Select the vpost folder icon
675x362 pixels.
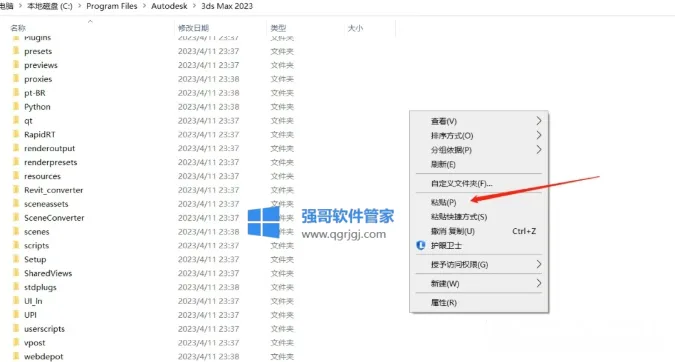pos(16,342)
